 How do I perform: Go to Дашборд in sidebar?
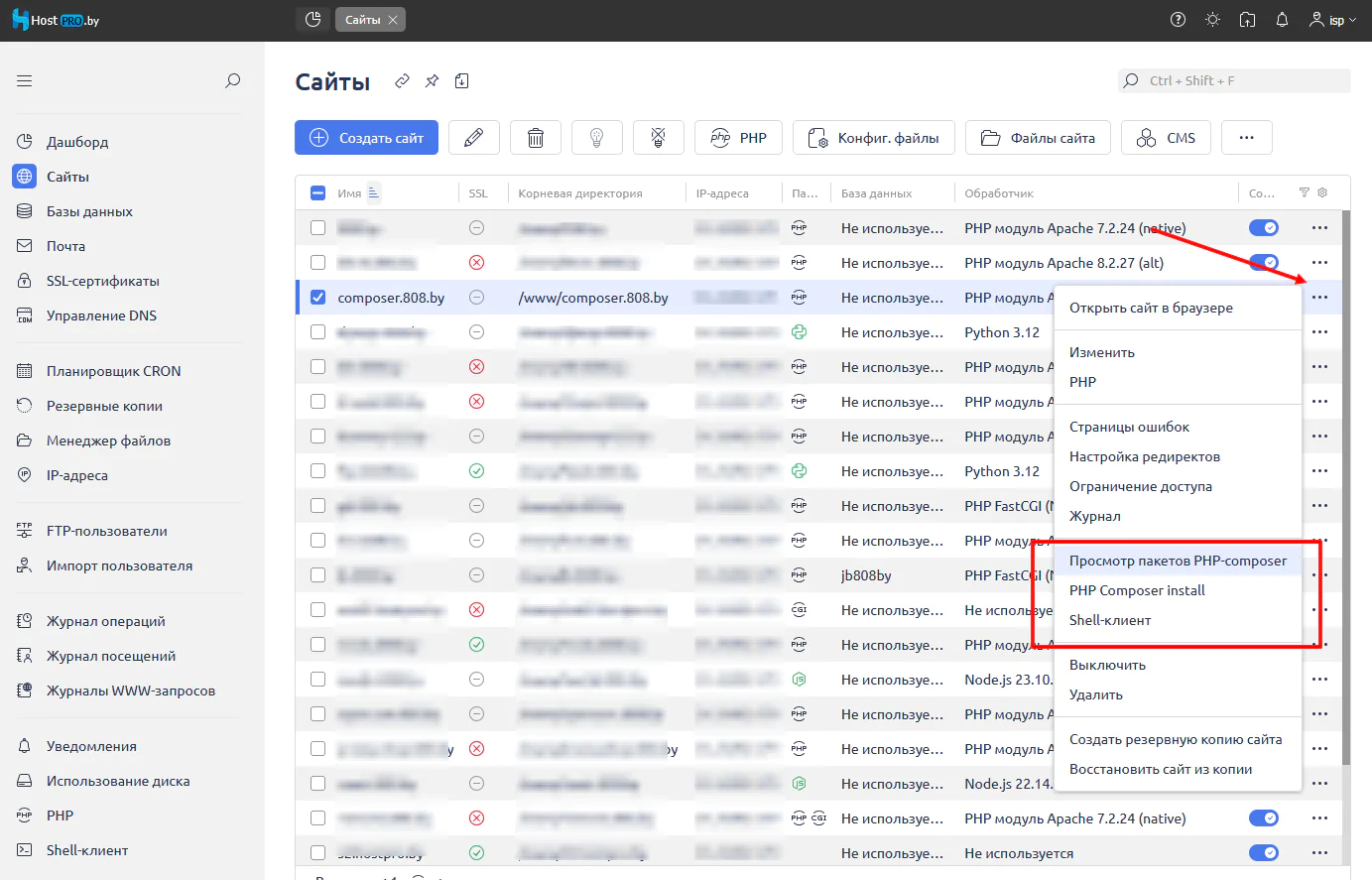77,142
